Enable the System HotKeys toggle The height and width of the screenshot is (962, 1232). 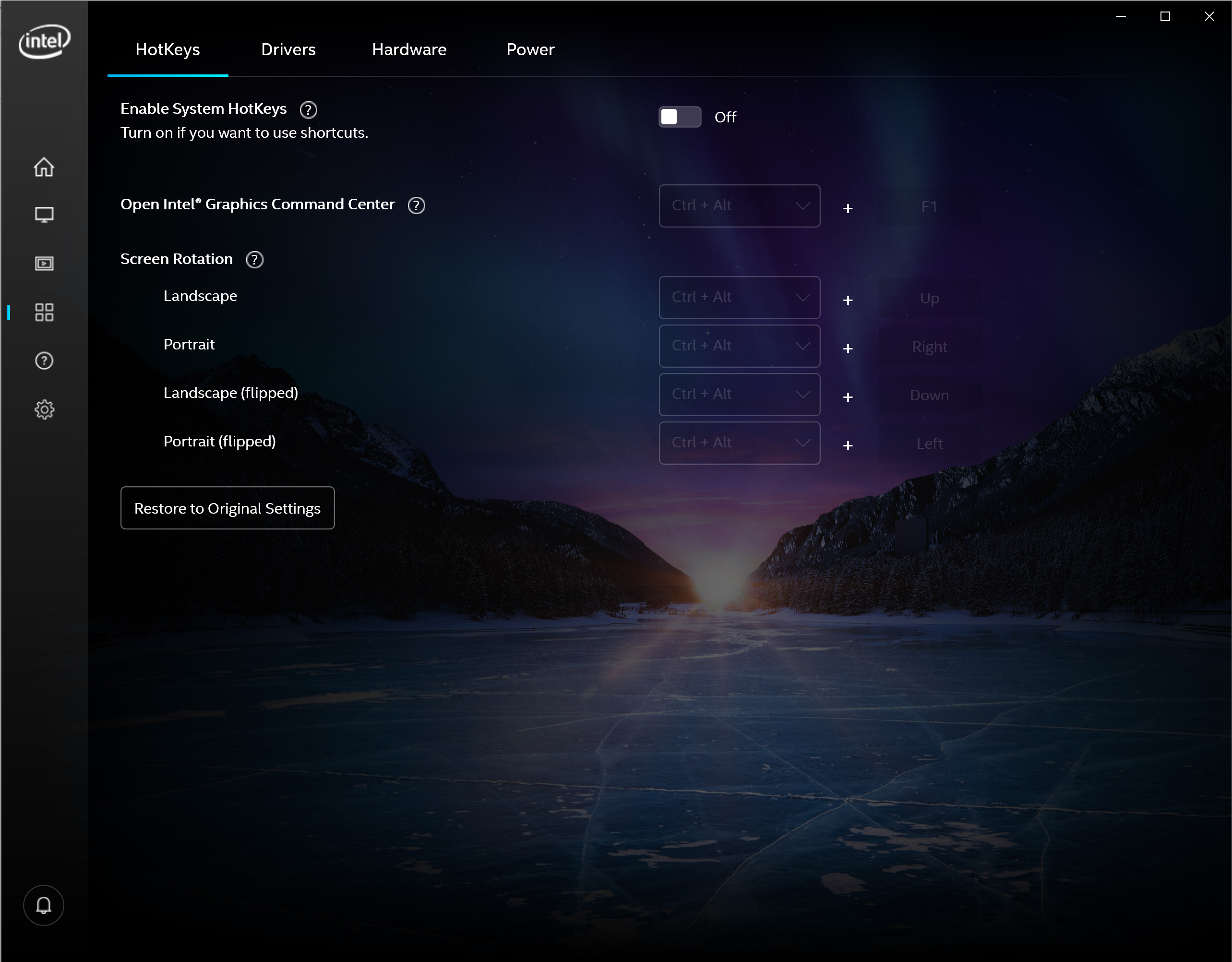(680, 117)
